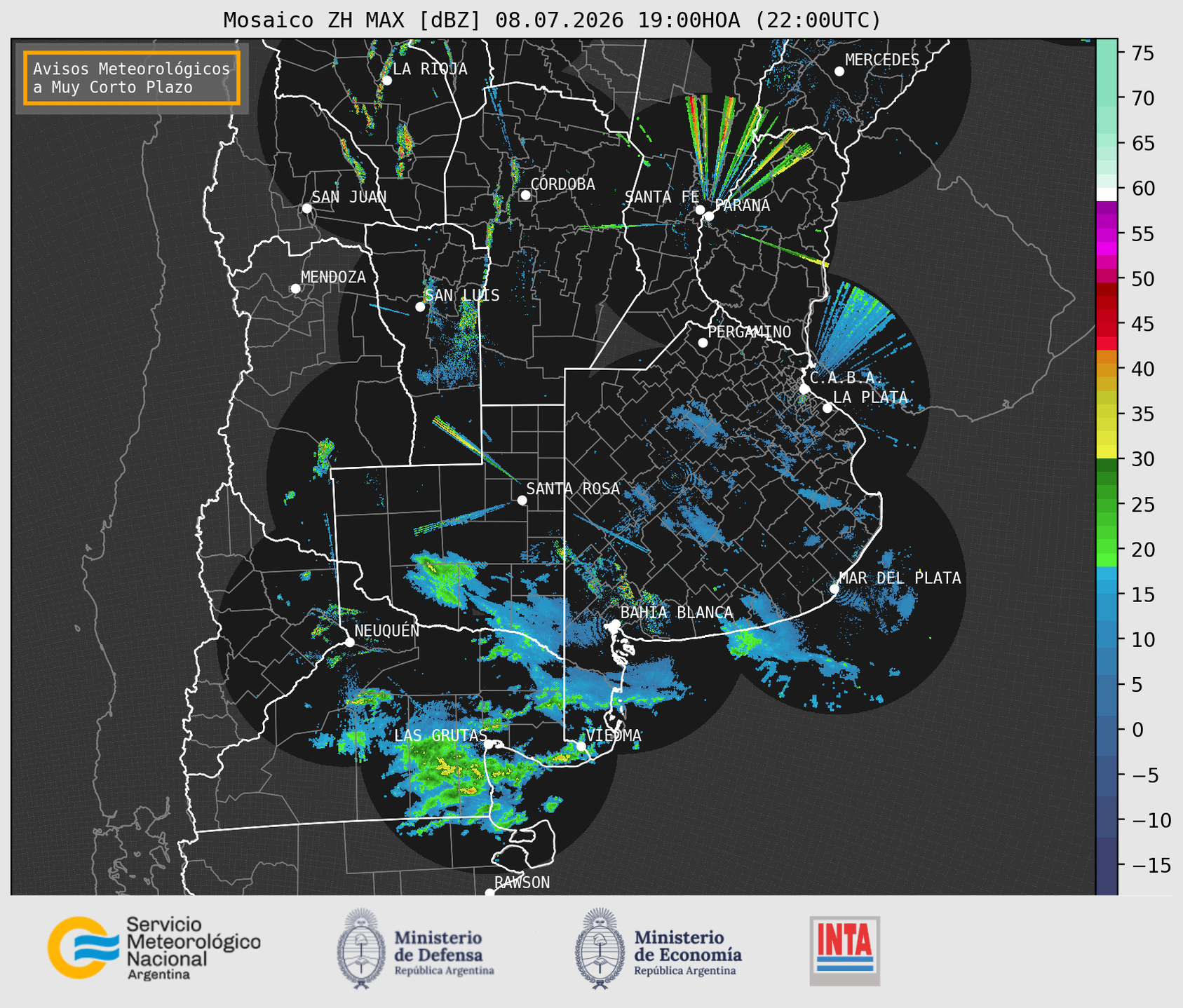Select the Bahía Blanca city marker
This screenshot has height=1008, width=1183.
coord(615,624)
